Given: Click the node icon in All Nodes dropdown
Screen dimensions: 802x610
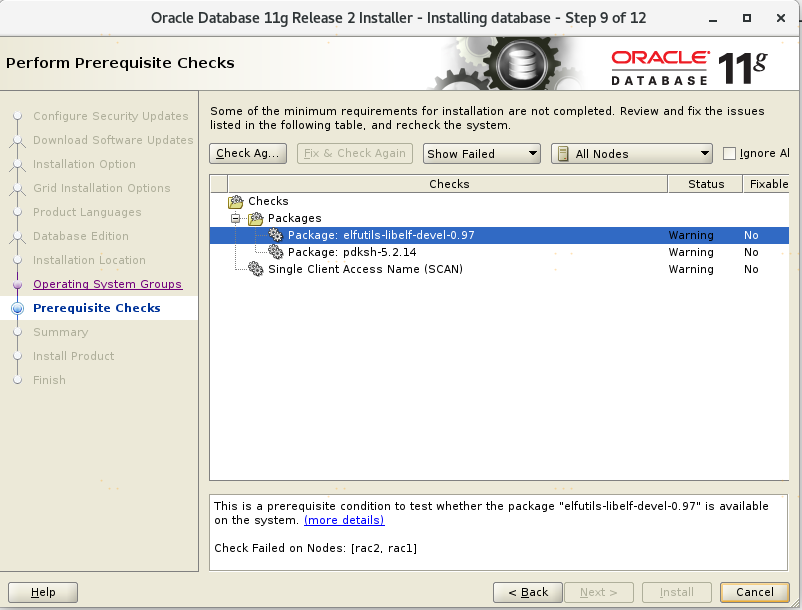Looking at the screenshot, I should [x=563, y=154].
